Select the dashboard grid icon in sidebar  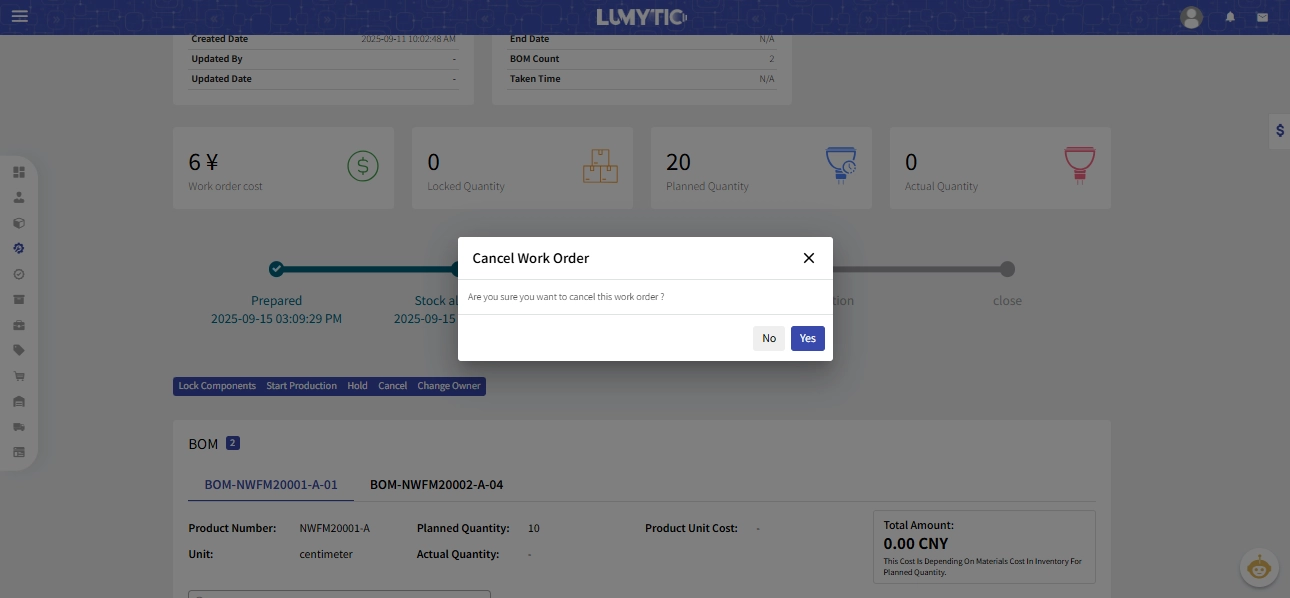click(19, 171)
